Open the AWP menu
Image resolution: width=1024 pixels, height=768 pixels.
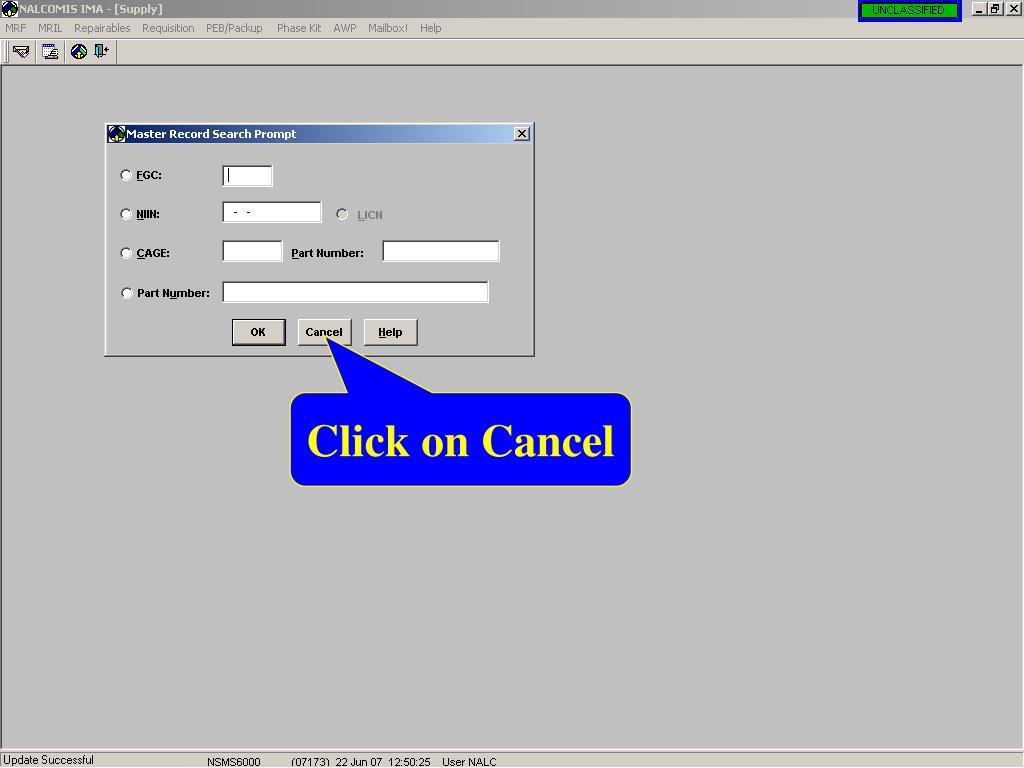(x=345, y=28)
